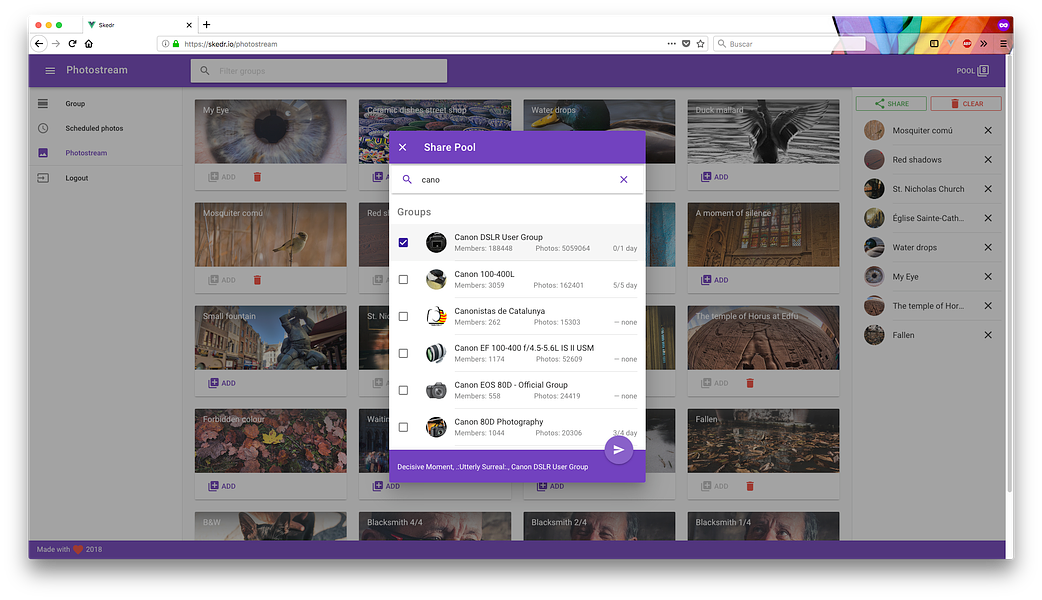Clear the 'cano' search text
This screenshot has height=600, width=1042.
tap(623, 179)
